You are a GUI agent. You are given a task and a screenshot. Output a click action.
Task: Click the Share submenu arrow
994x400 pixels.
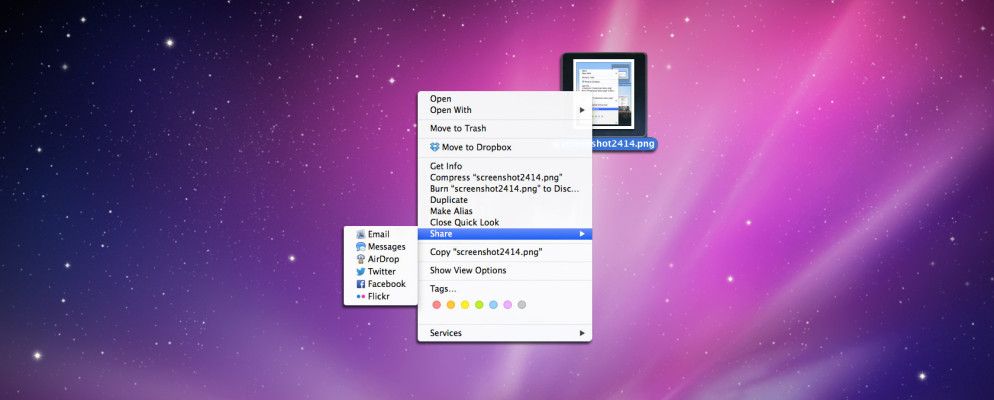click(582, 234)
